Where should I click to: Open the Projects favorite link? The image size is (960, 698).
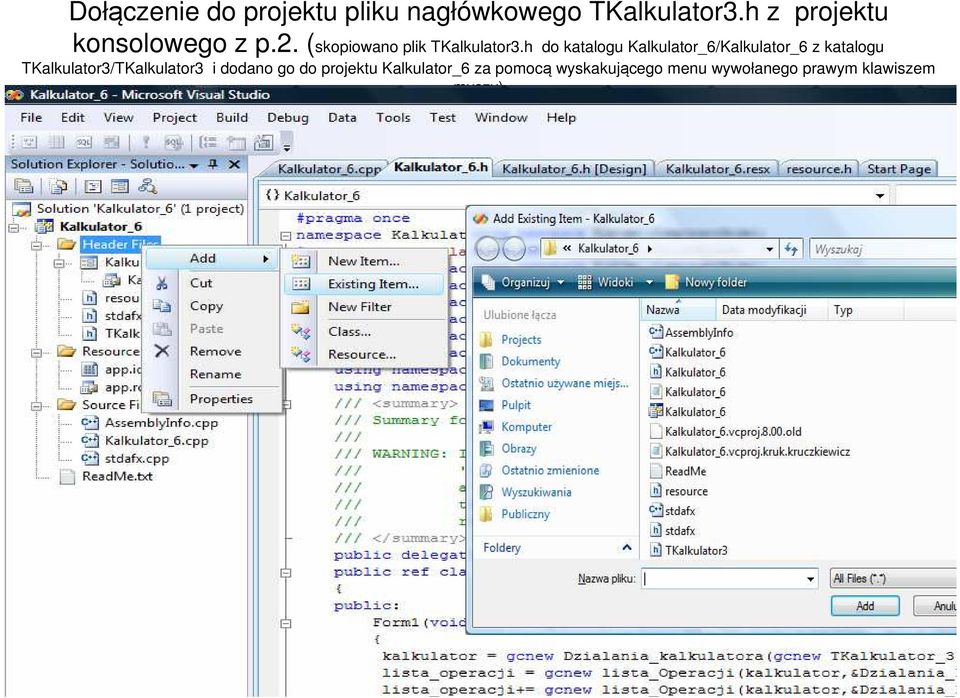click(x=521, y=340)
